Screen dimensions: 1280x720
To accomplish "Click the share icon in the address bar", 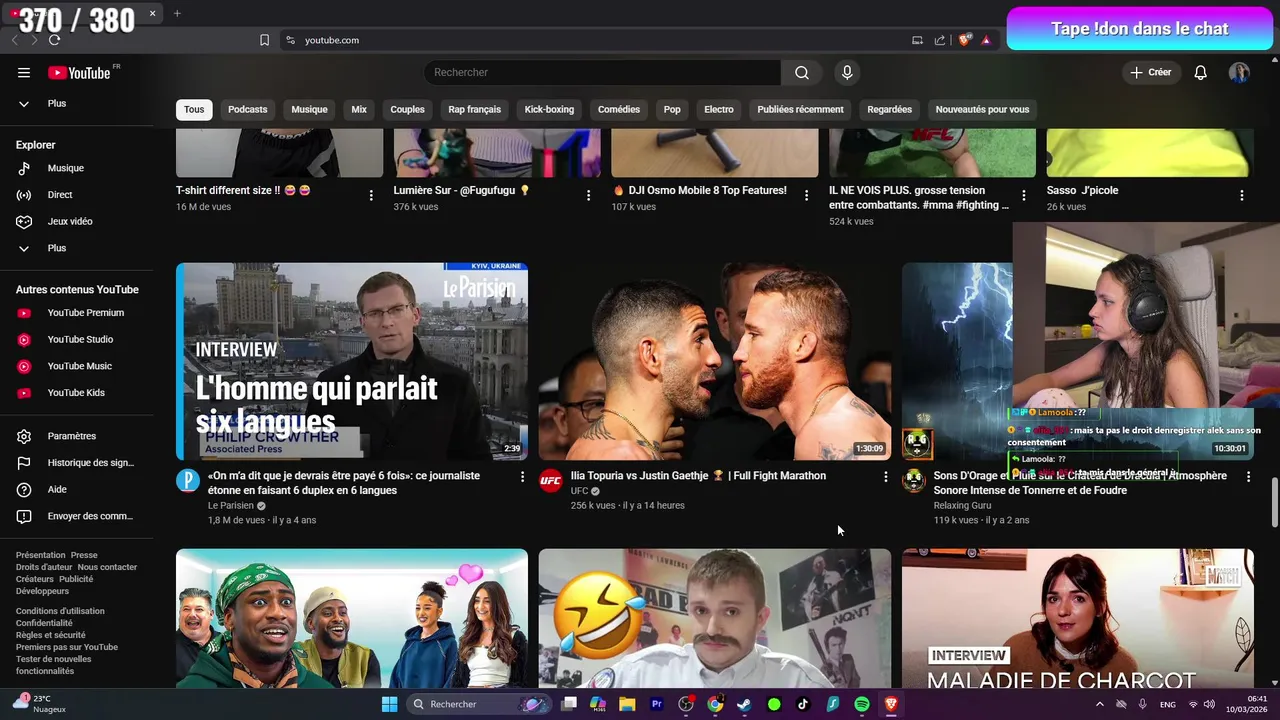I will 940,40.
